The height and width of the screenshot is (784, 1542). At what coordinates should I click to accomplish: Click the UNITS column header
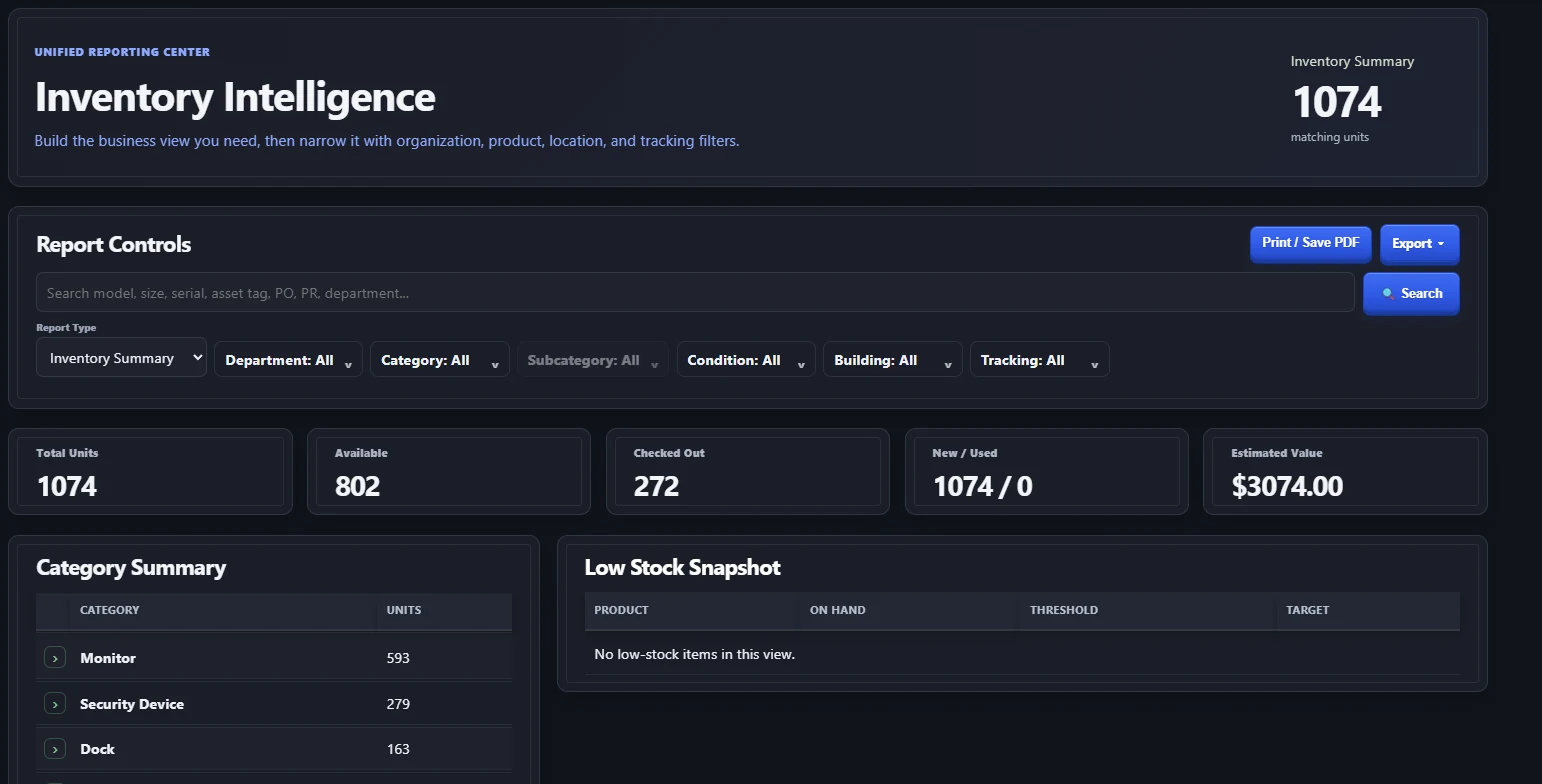coord(404,610)
